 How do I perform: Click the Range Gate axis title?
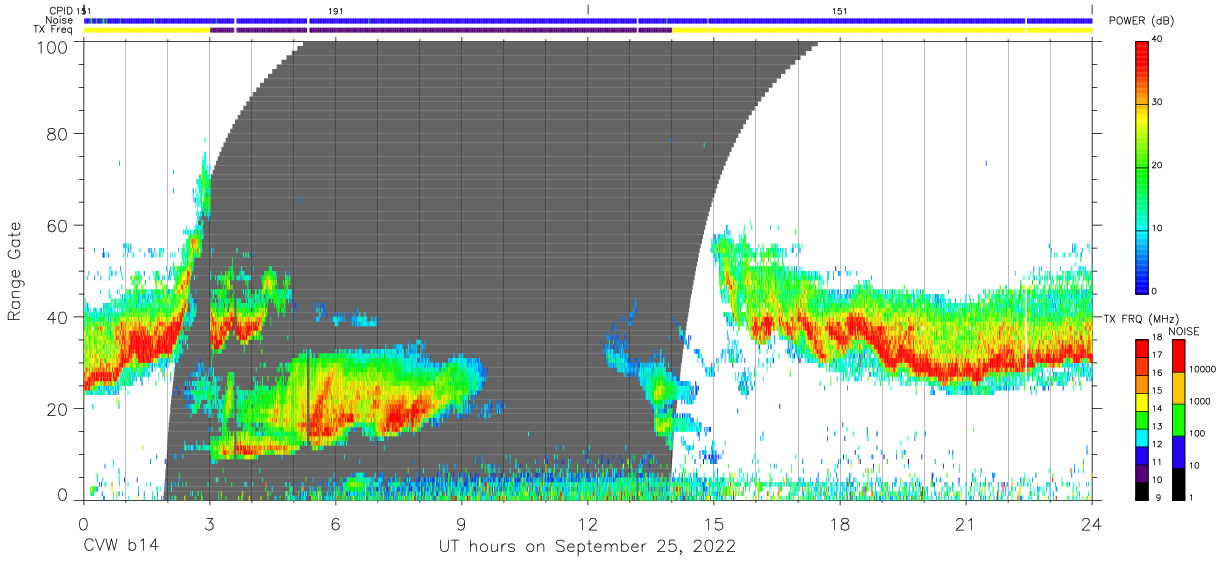point(15,270)
